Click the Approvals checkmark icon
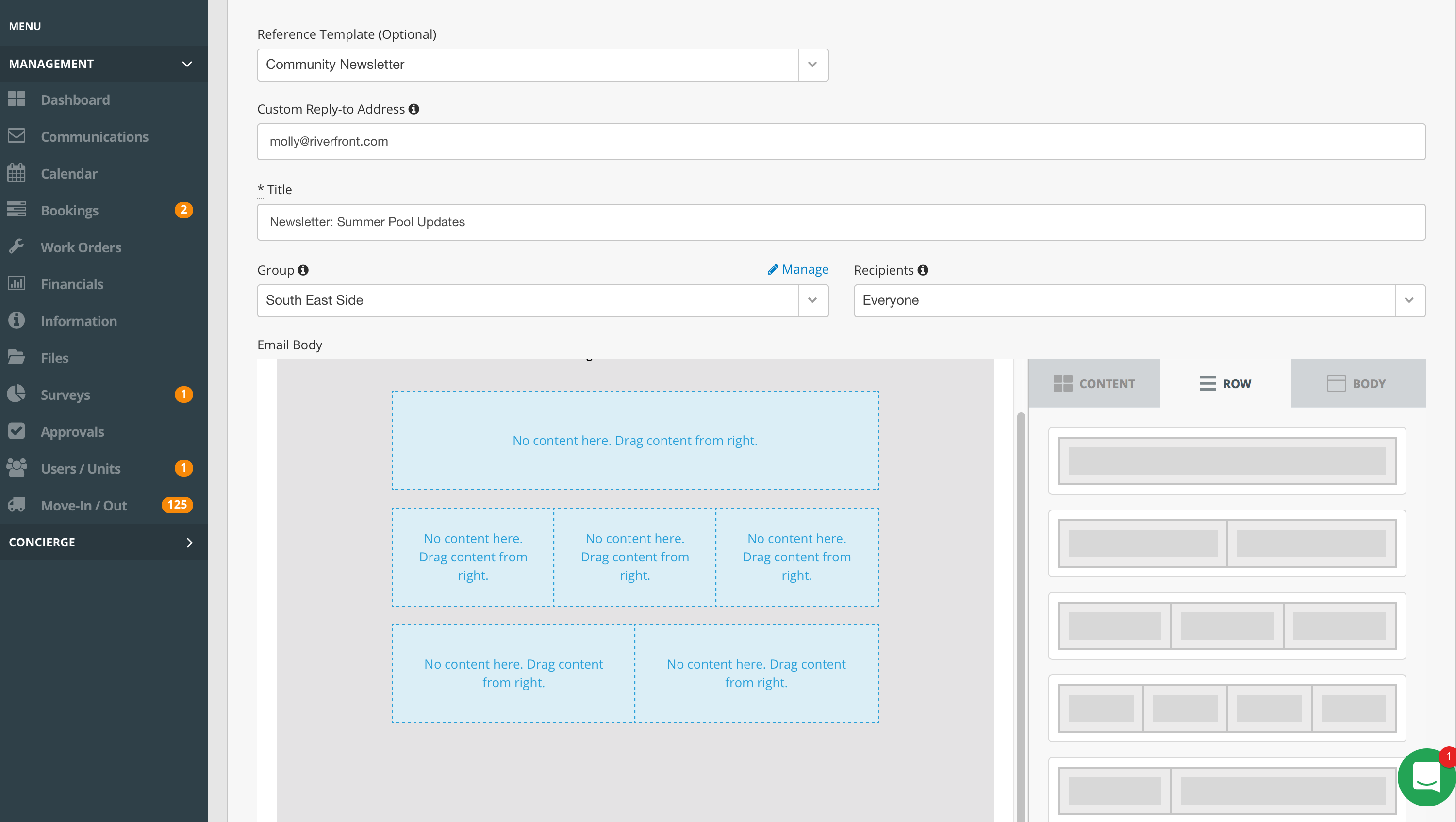The height and width of the screenshot is (822, 1456). (x=17, y=430)
